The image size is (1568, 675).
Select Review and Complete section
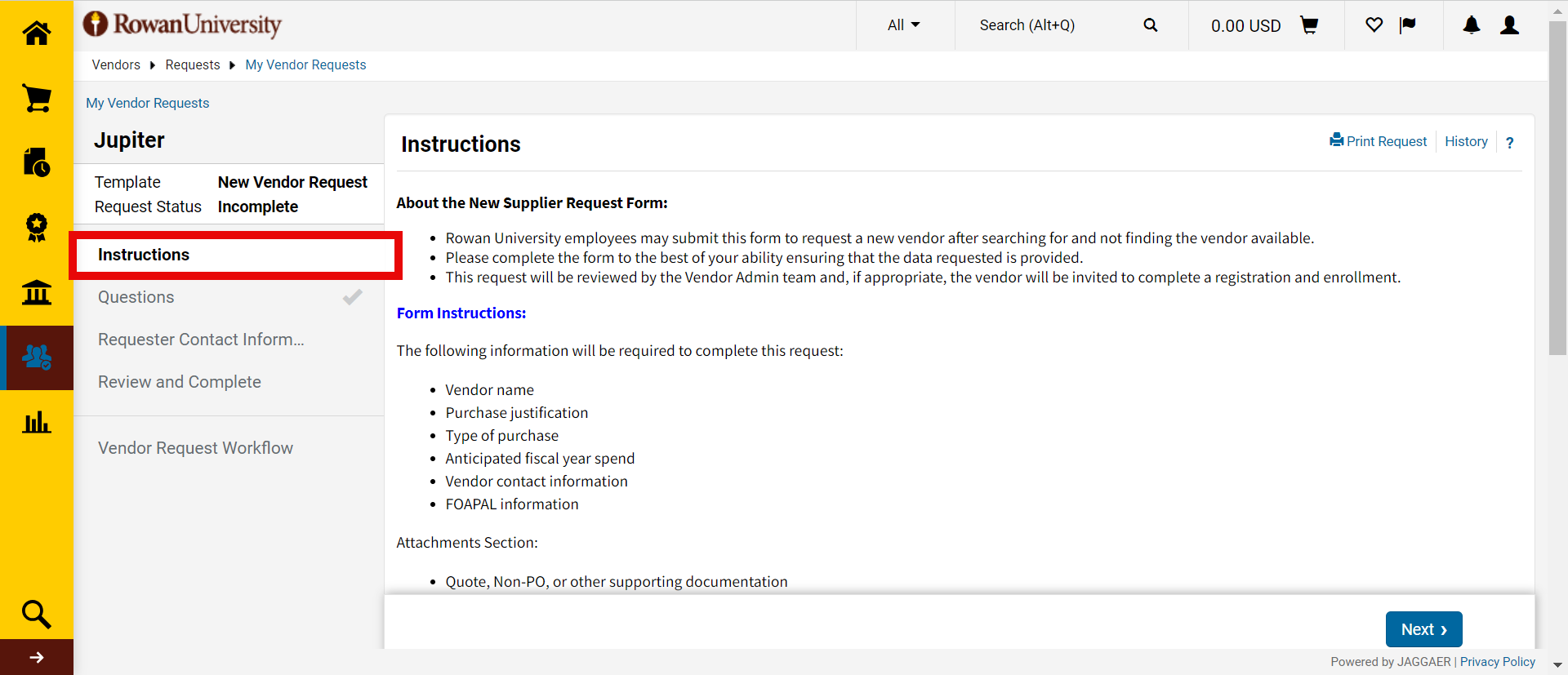[x=180, y=382]
